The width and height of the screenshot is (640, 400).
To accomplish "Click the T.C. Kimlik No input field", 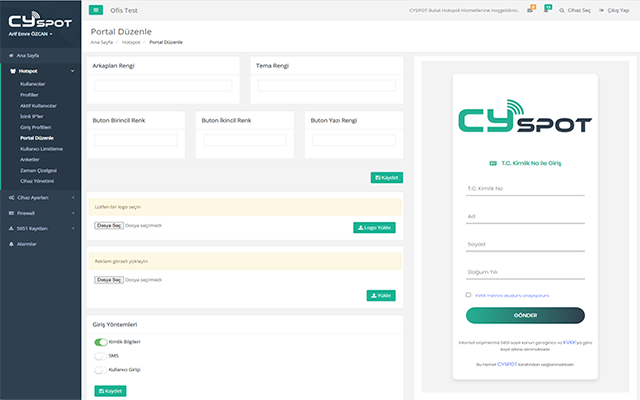I will [x=525, y=189].
